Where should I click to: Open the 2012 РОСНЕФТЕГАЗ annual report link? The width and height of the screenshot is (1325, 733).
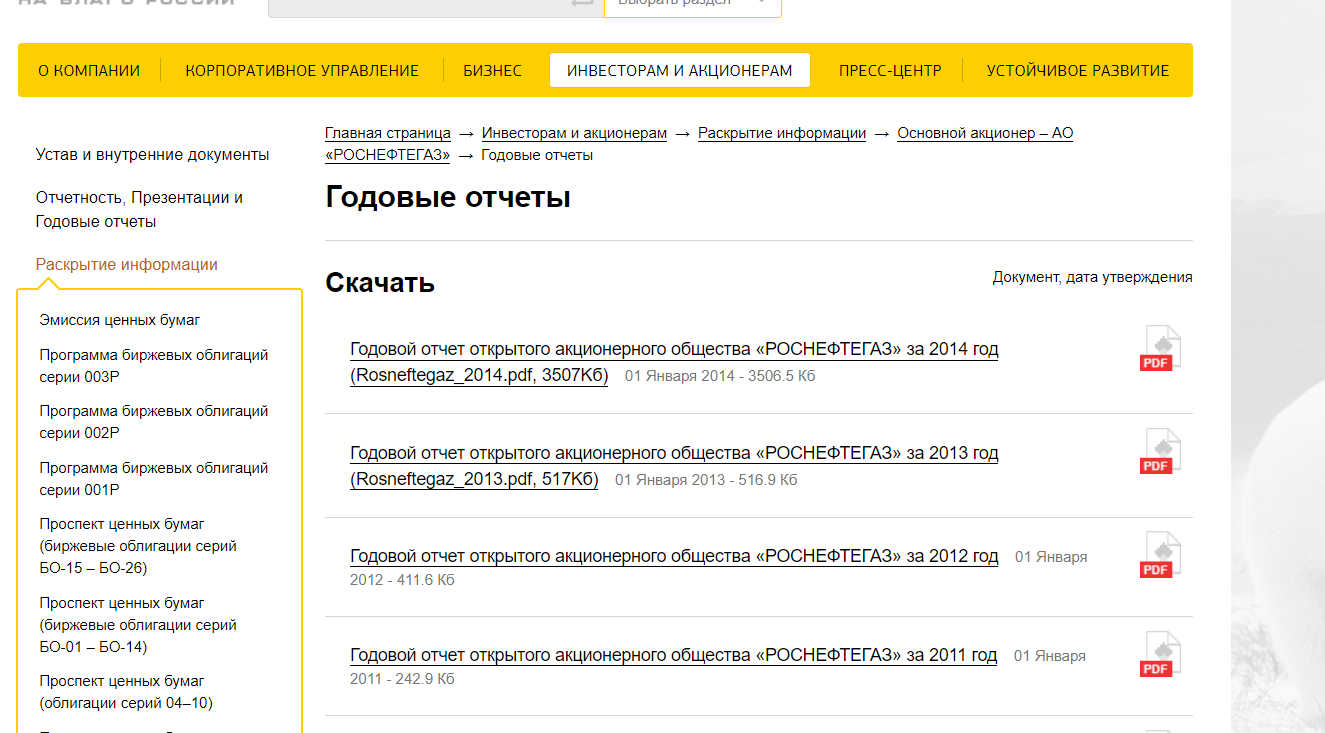click(x=673, y=556)
